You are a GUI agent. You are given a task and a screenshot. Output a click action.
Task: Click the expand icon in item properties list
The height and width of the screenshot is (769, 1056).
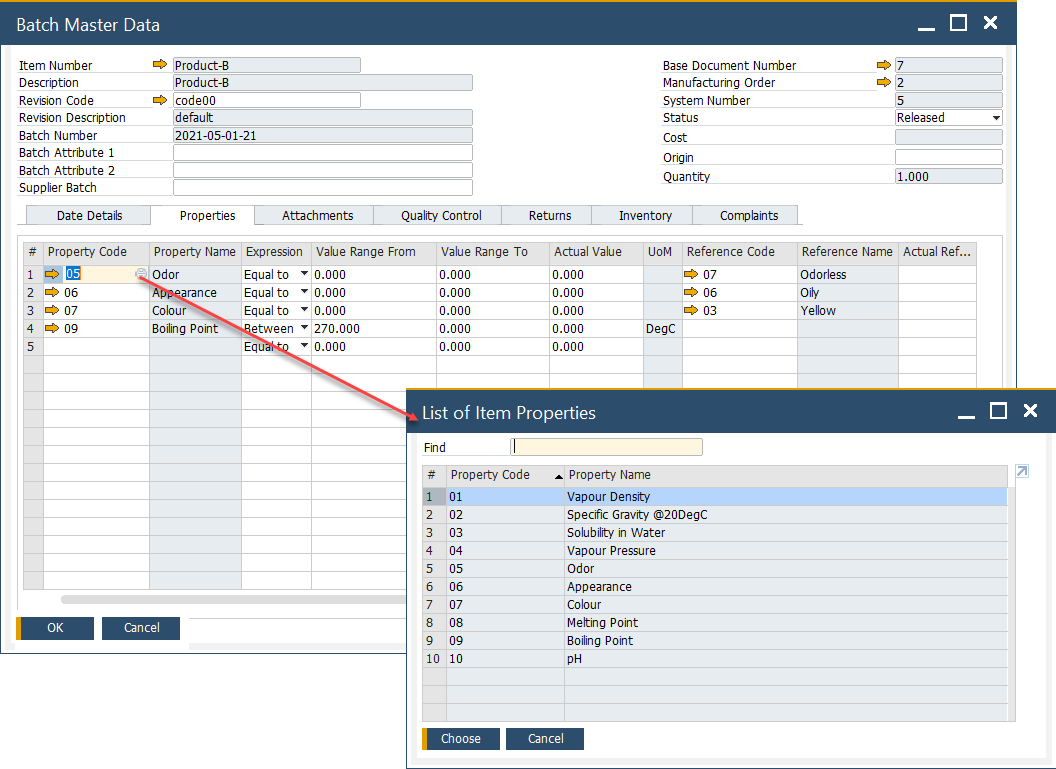click(1021, 472)
